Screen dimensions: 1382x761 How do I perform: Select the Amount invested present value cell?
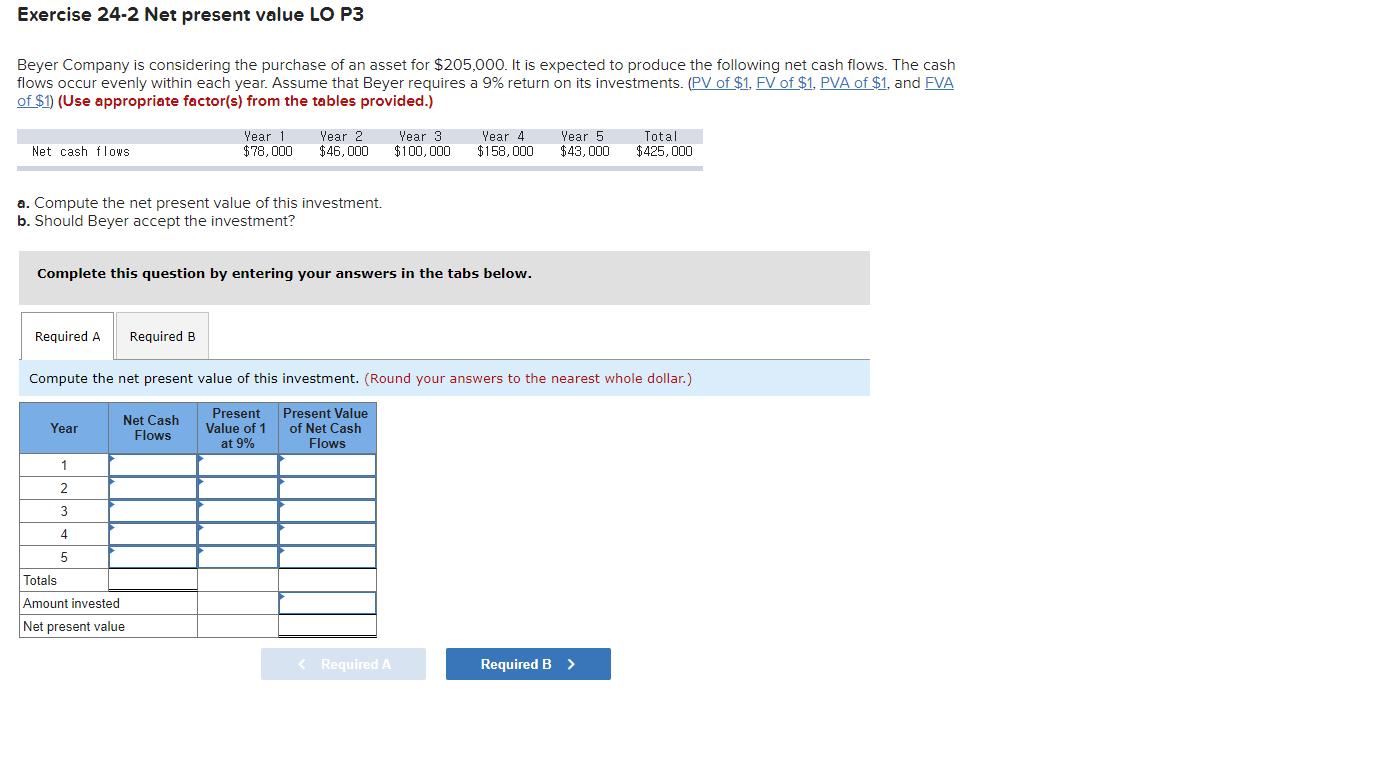click(x=327, y=603)
